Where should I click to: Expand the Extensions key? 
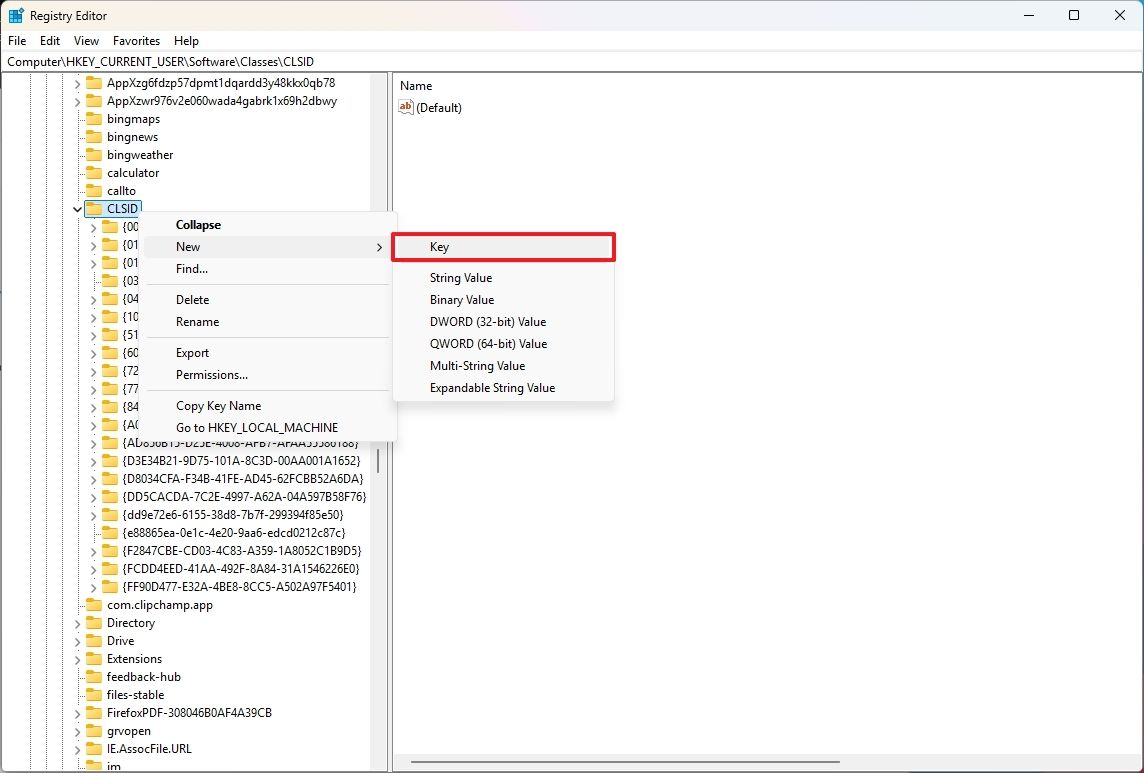click(x=78, y=658)
